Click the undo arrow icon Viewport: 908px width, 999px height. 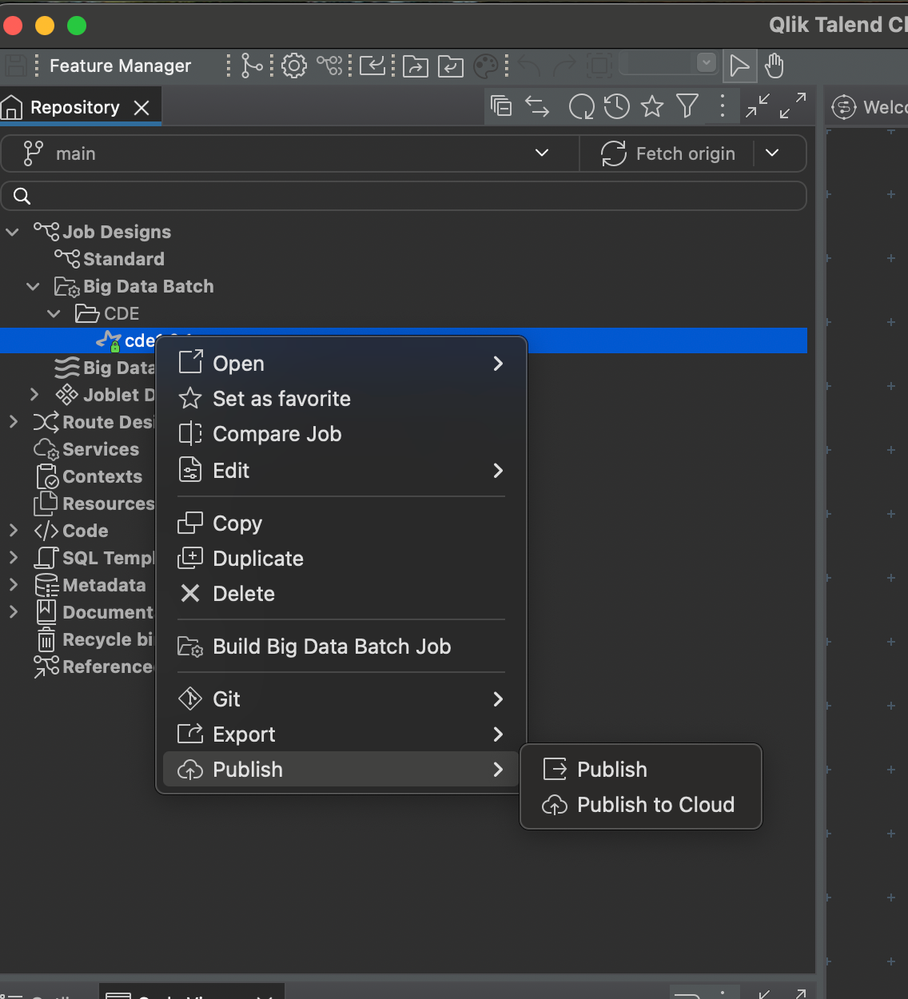tap(529, 66)
